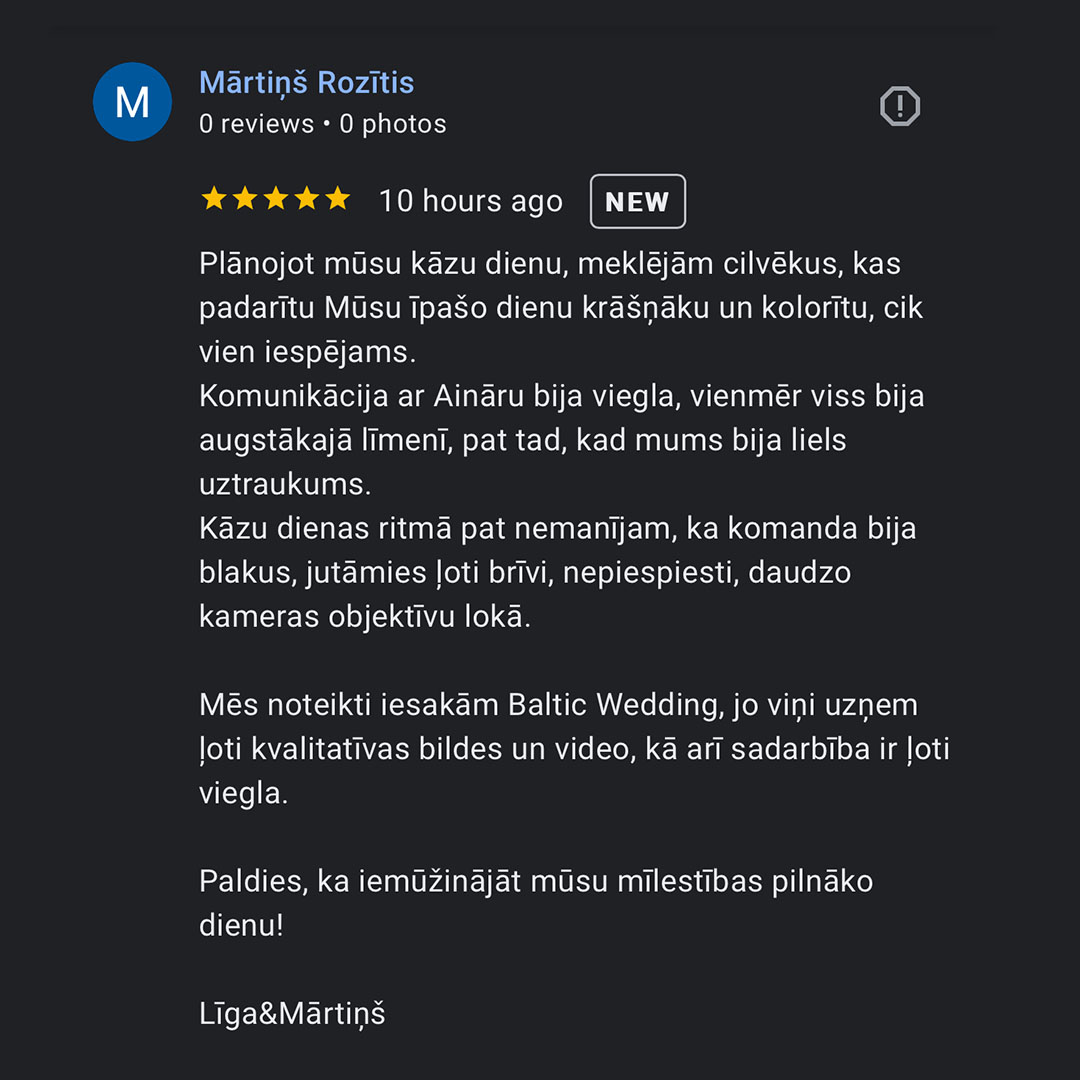Click the 'Līga&Mārtiņš' signature line
The image size is (1080, 1080).
pyautogui.click(x=292, y=1014)
